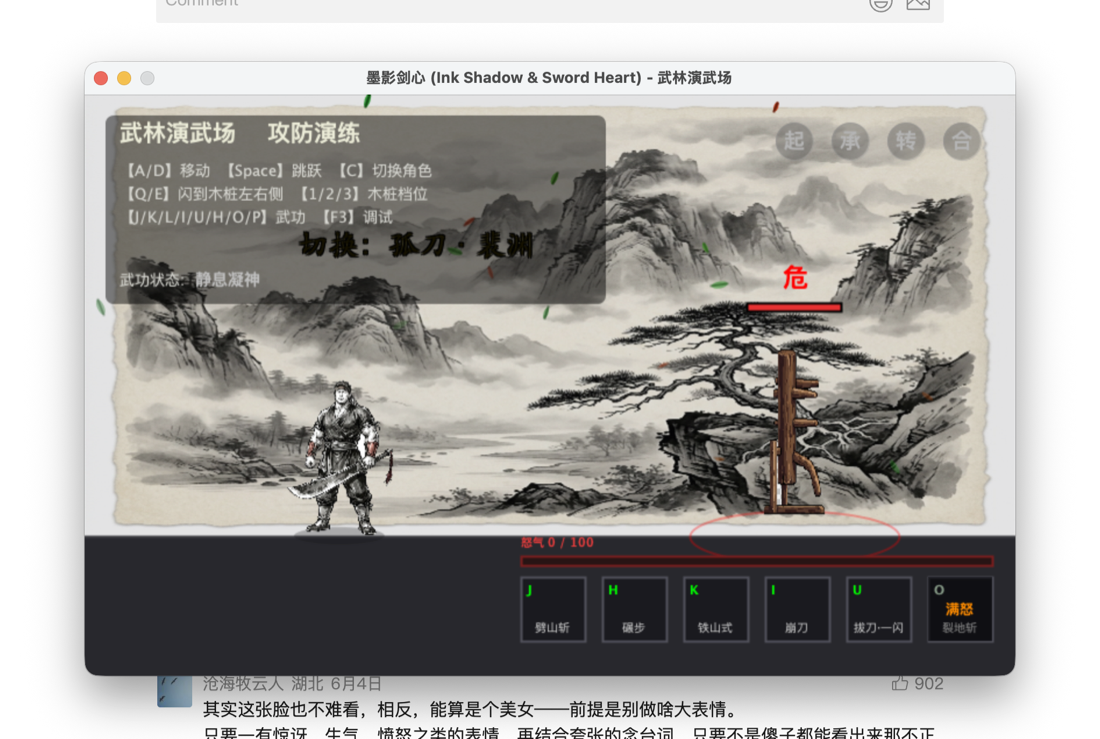Click the red 危 warning label
The height and width of the screenshot is (739, 1100).
[x=795, y=278]
